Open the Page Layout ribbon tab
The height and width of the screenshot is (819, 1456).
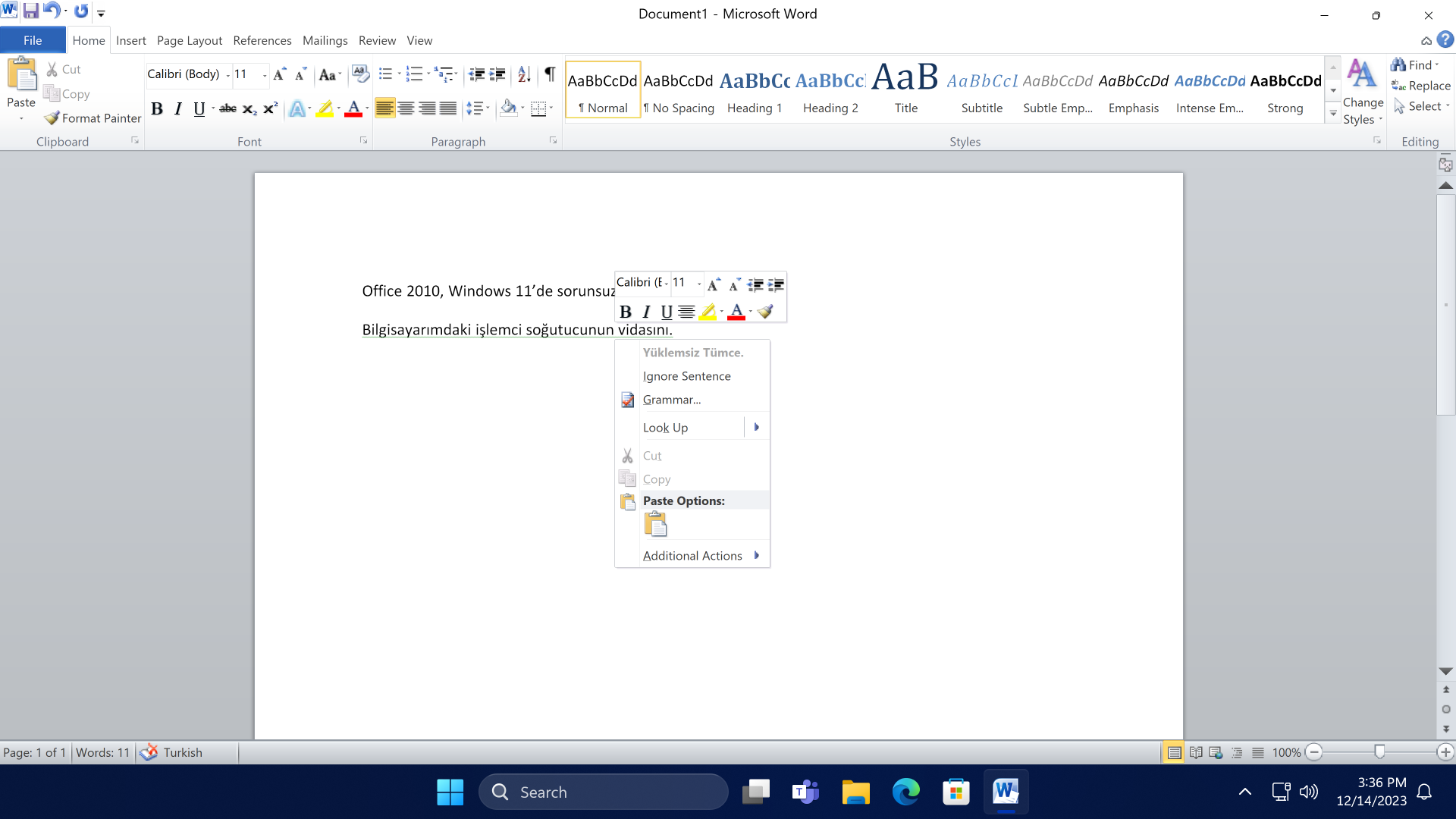pyautogui.click(x=190, y=40)
